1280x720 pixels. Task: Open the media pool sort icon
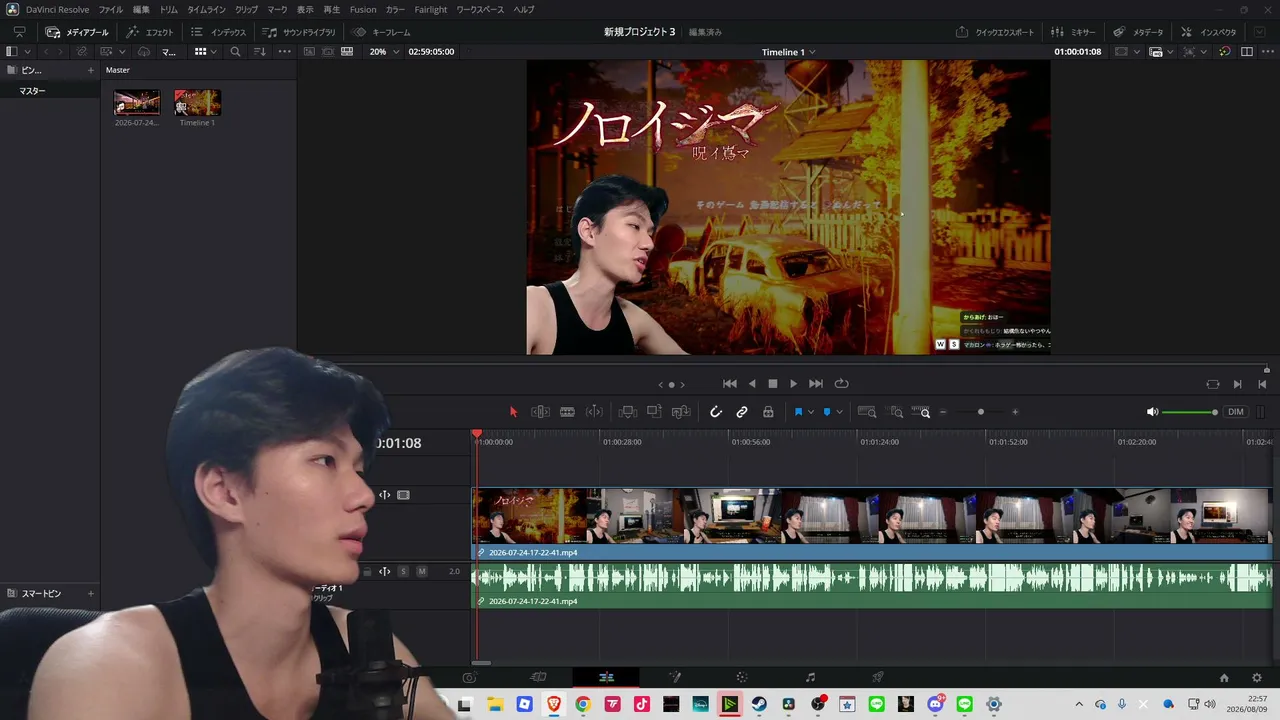point(260,52)
